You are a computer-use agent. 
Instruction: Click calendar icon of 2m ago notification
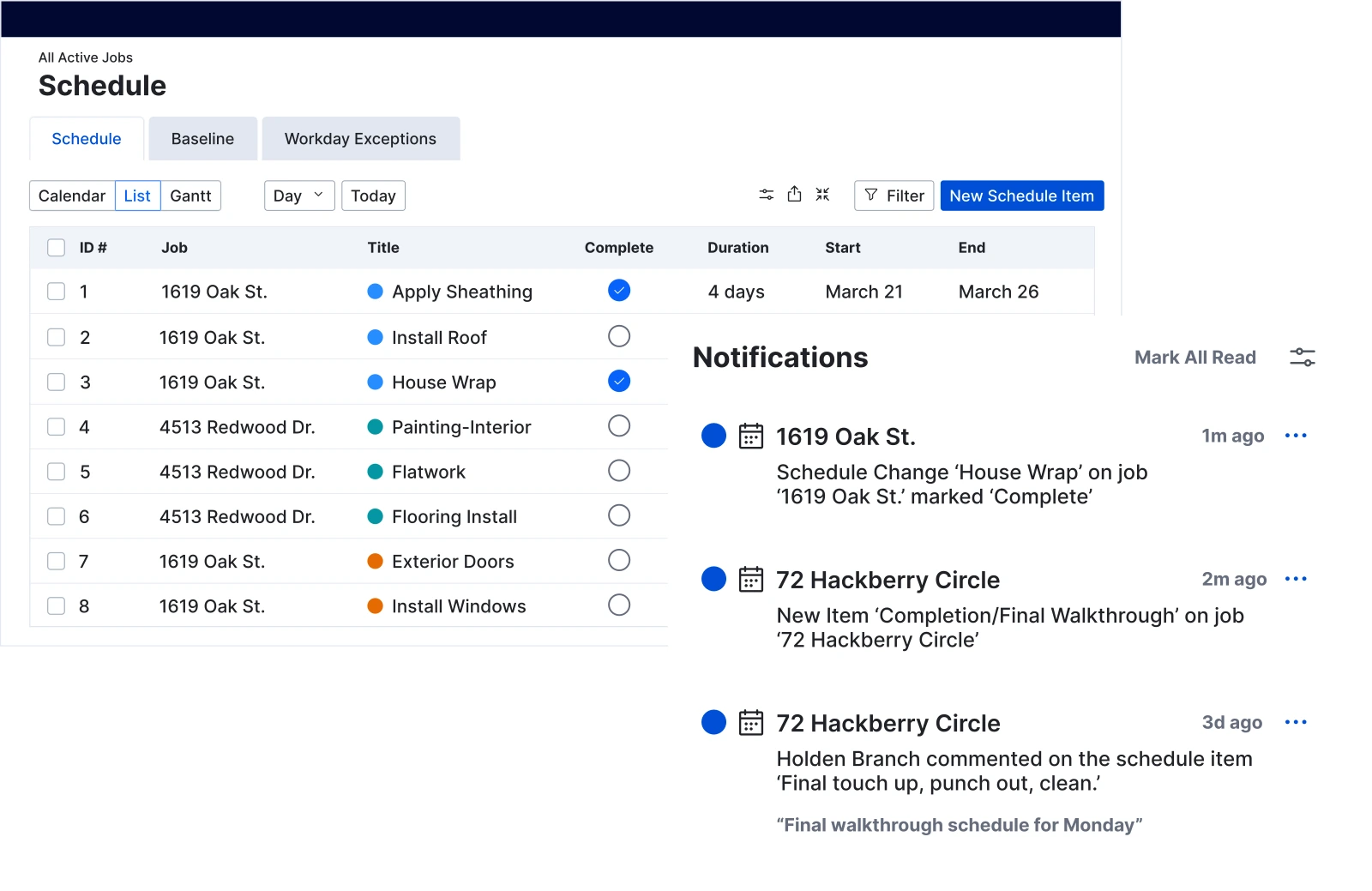(x=751, y=579)
